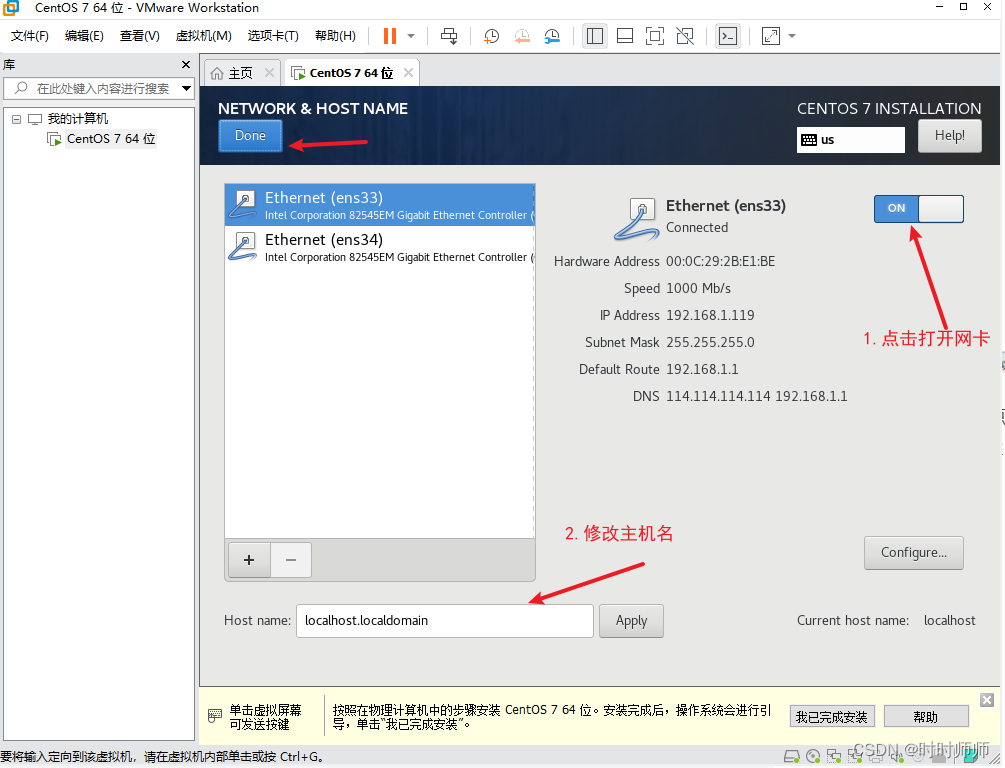Select Ethernet (ens33) in the device list

(x=379, y=205)
